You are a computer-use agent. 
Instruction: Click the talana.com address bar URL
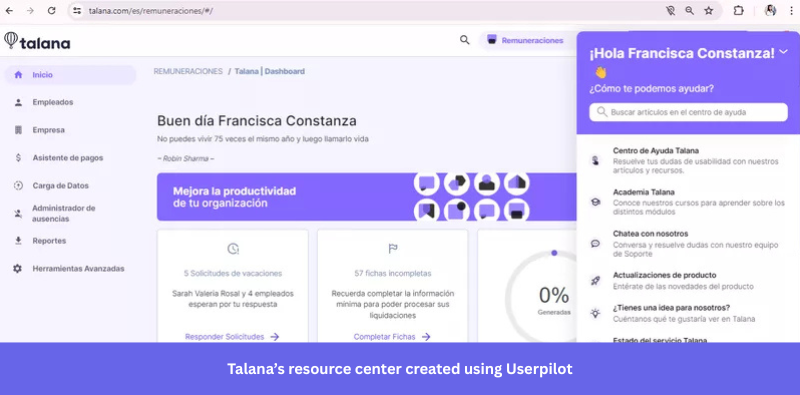click(151, 11)
